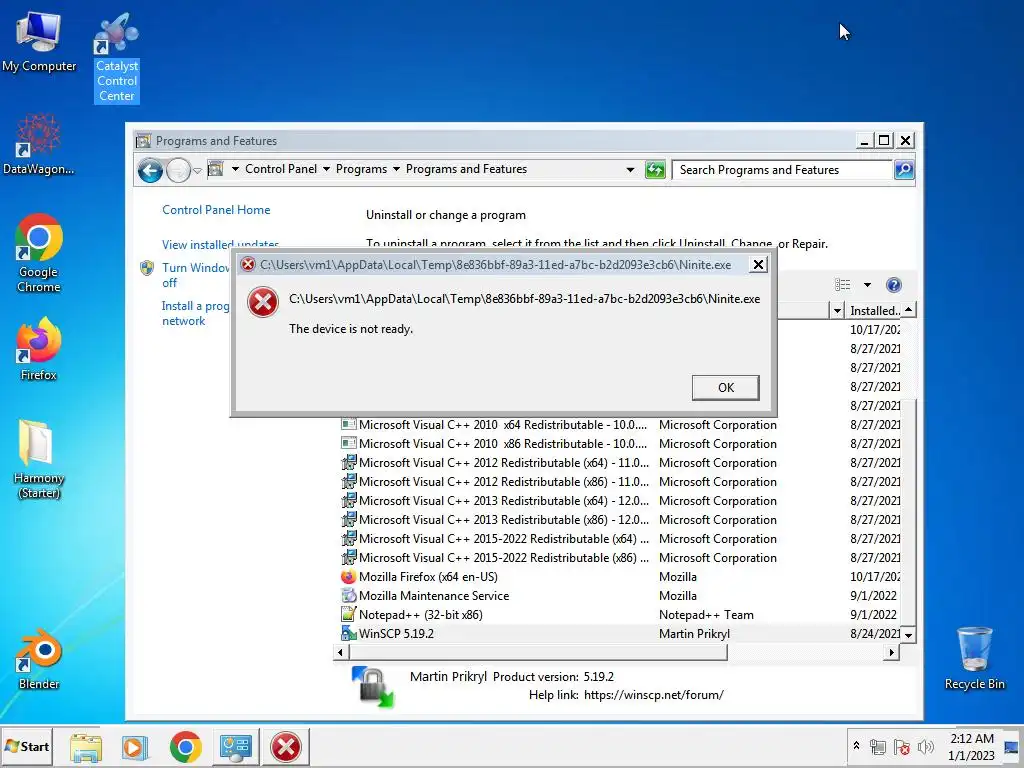This screenshot has height=768, width=1024.
Task: Sort by Installed On column header
Action: tap(874, 310)
